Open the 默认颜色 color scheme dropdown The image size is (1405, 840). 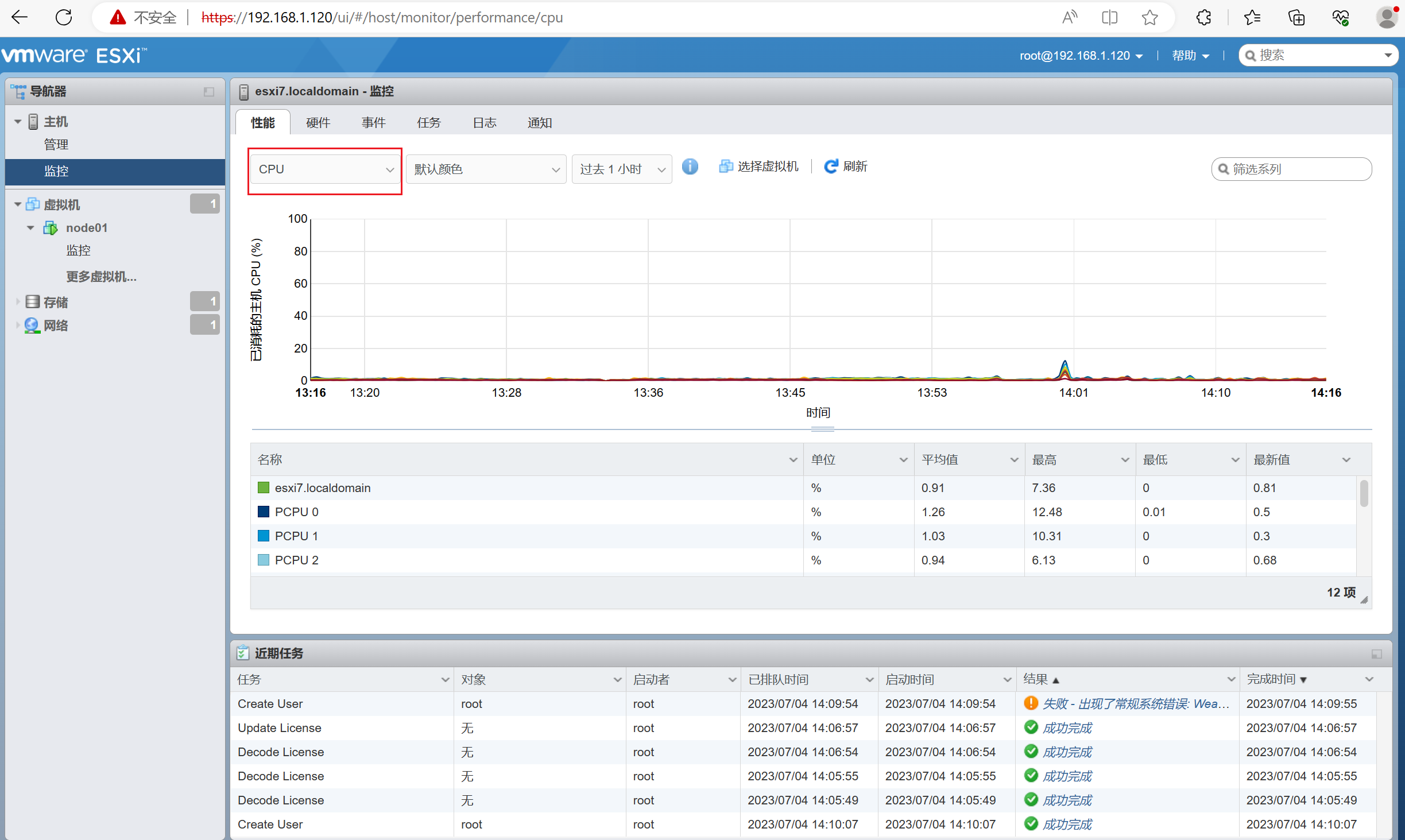[486, 169]
